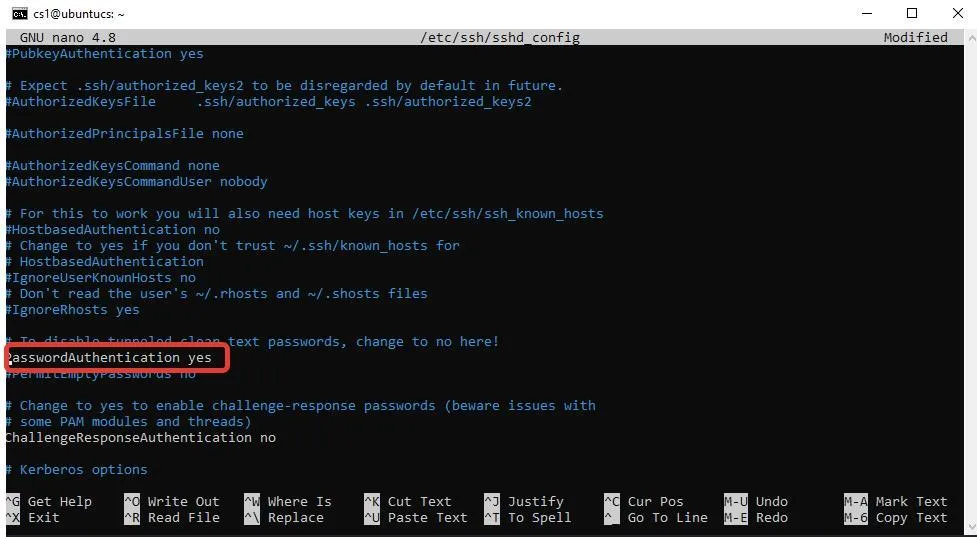
Task: Click the terminal icon in the title bar
Action: click(x=19, y=14)
